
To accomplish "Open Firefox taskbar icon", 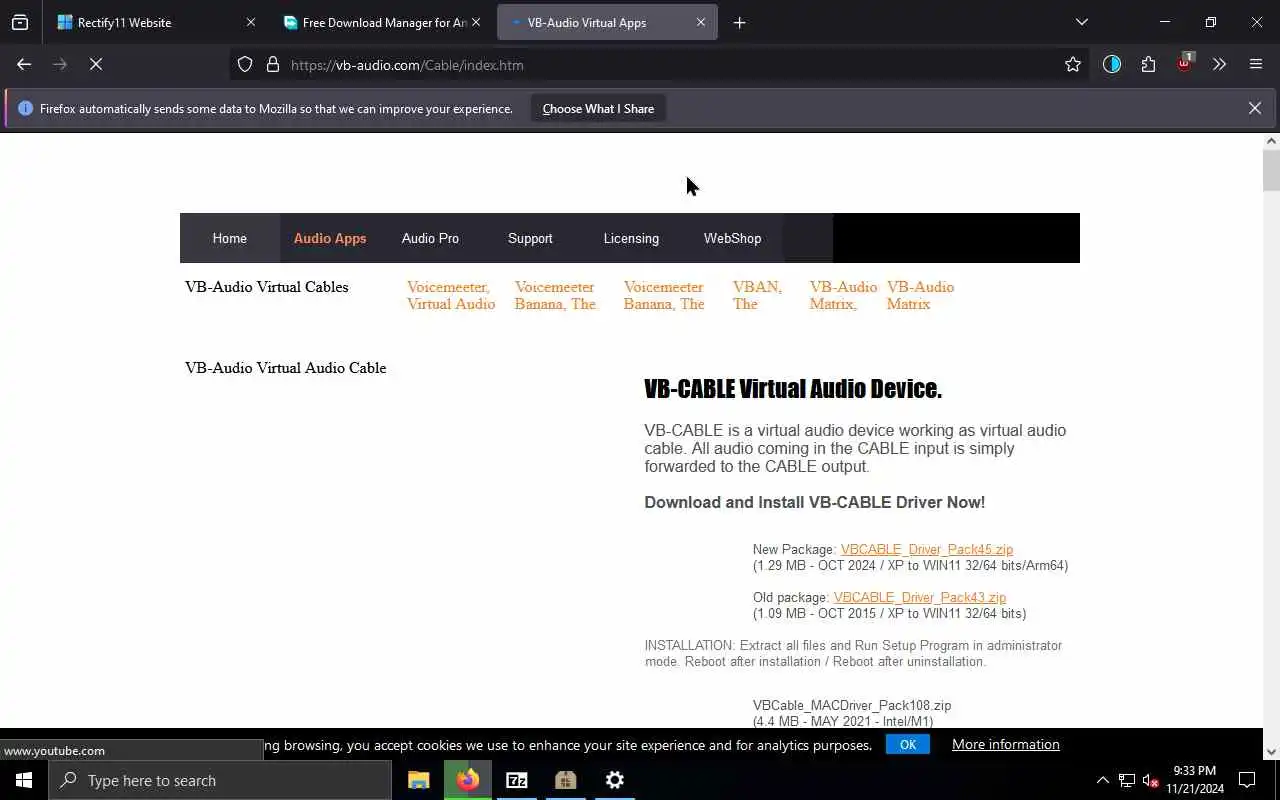I will (x=468, y=780).
